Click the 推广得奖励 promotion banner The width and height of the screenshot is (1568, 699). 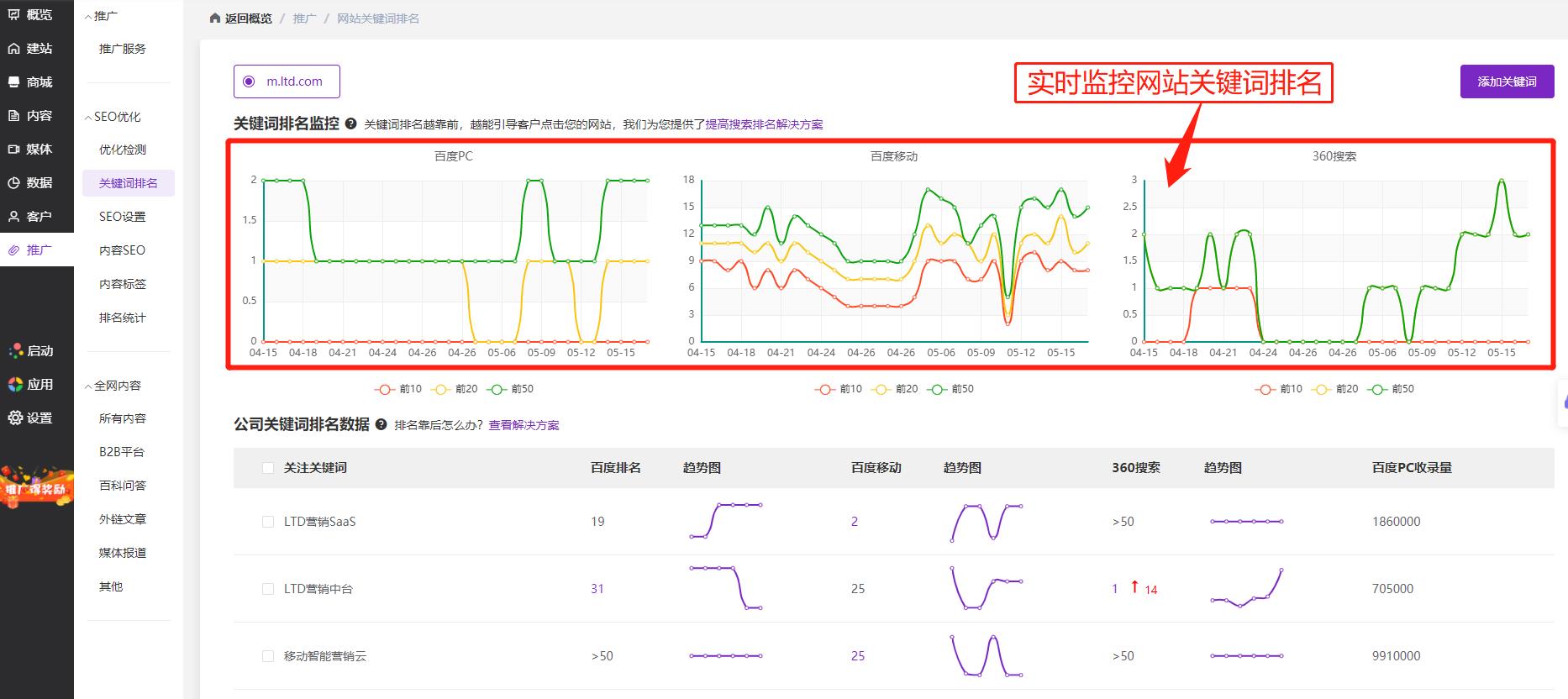pyautogui.click(x=36, y=487)
